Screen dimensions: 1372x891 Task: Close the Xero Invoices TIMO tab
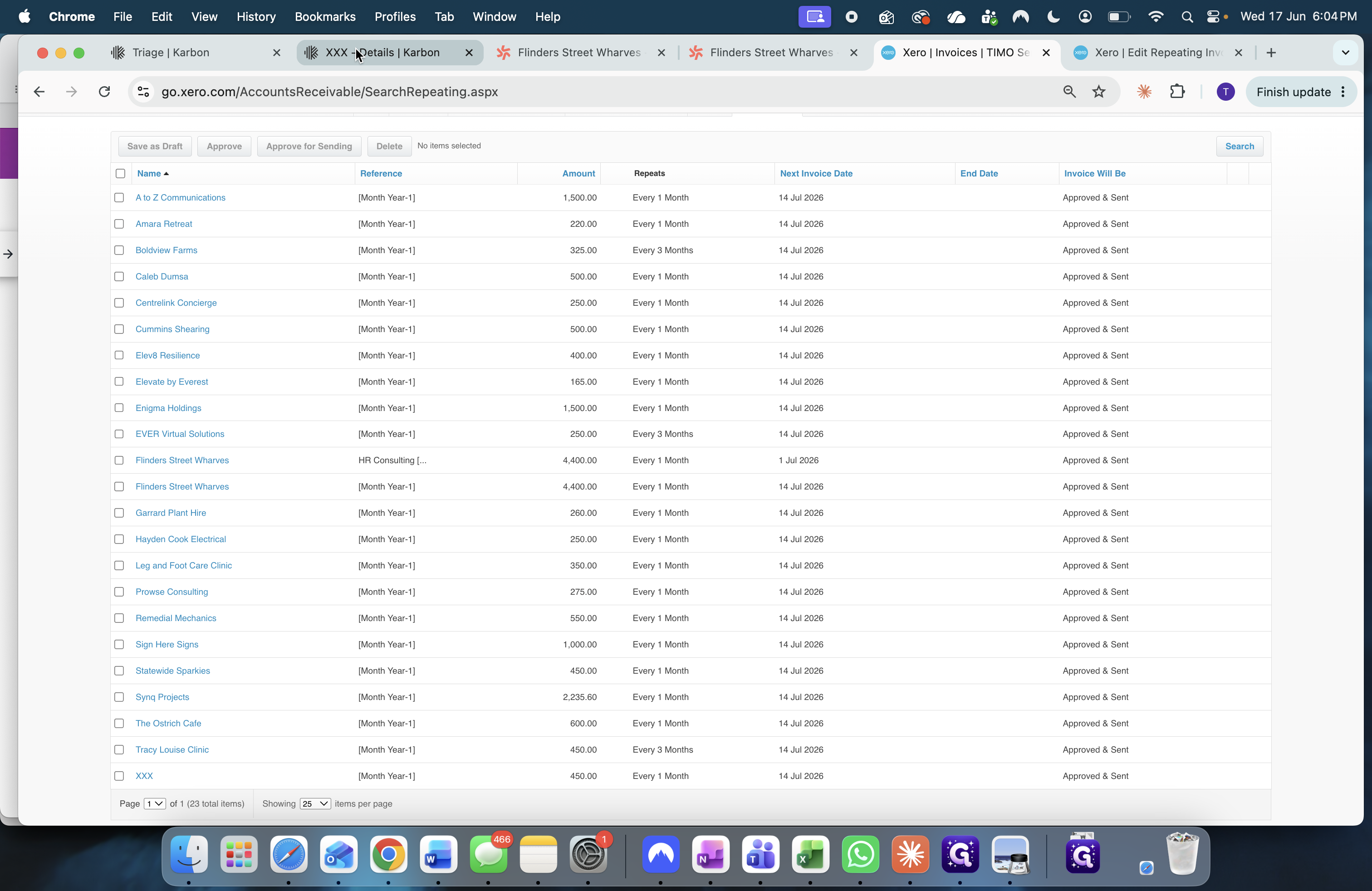(x=1046, y=53)
